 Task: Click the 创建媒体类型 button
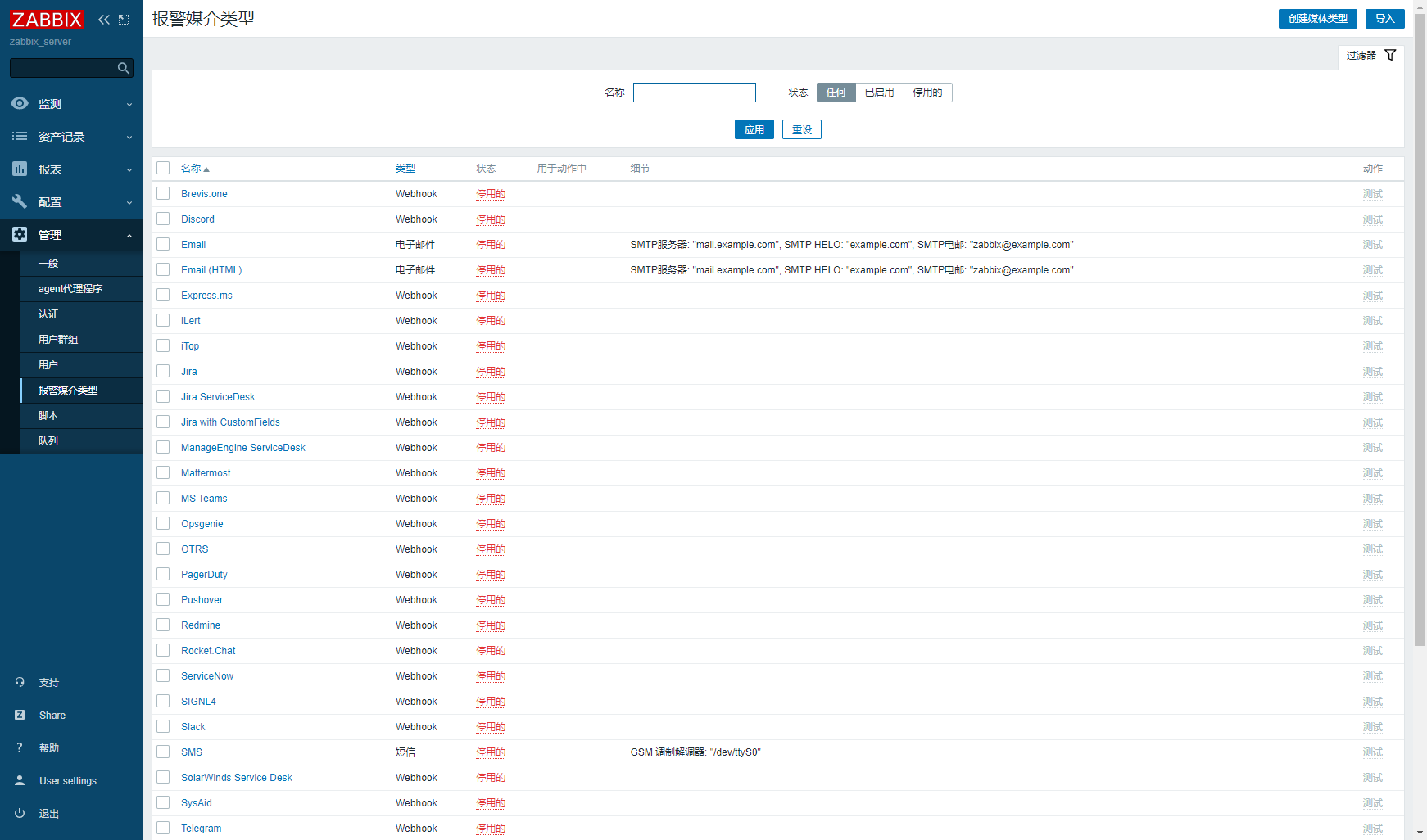[1317, 19]
